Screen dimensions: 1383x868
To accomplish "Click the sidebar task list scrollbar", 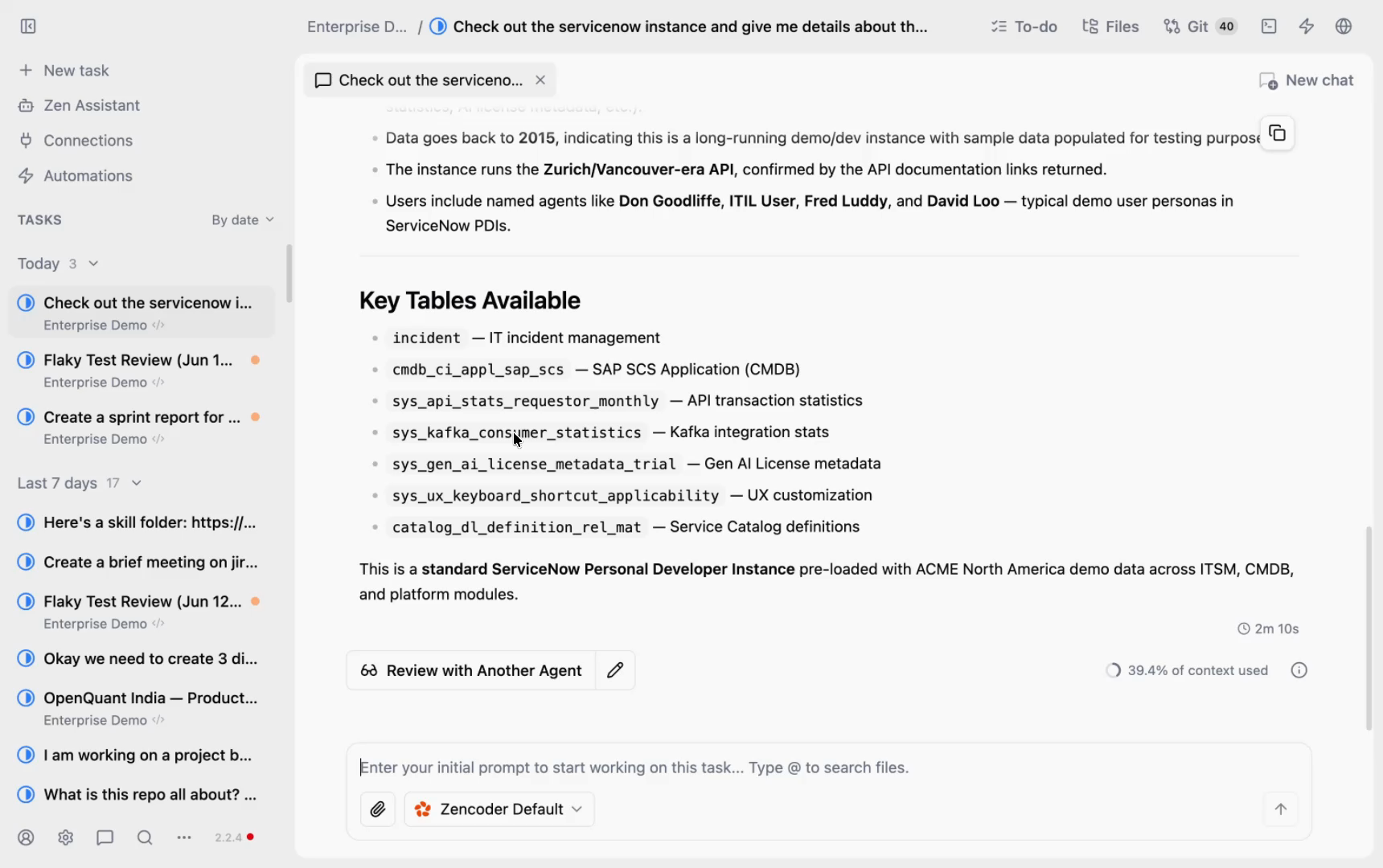I will pyautogui.click(x=289, y=274).
